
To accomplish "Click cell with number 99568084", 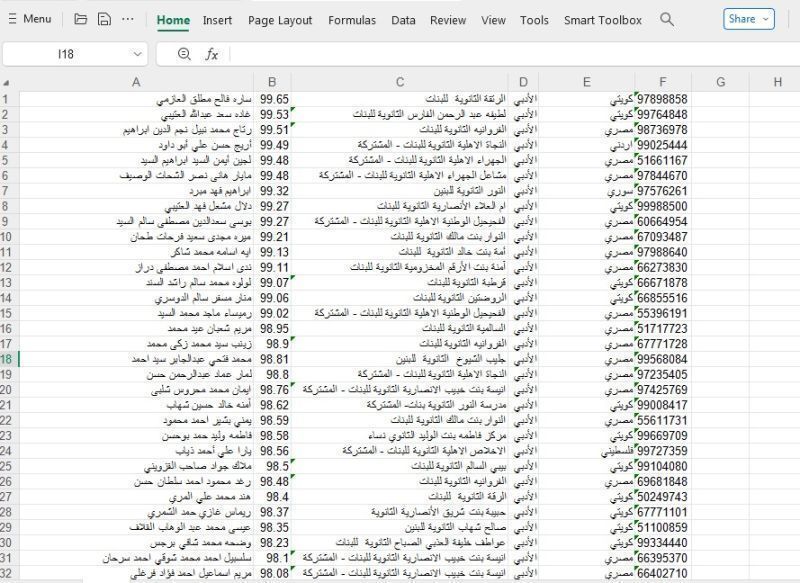I will 663,359.
